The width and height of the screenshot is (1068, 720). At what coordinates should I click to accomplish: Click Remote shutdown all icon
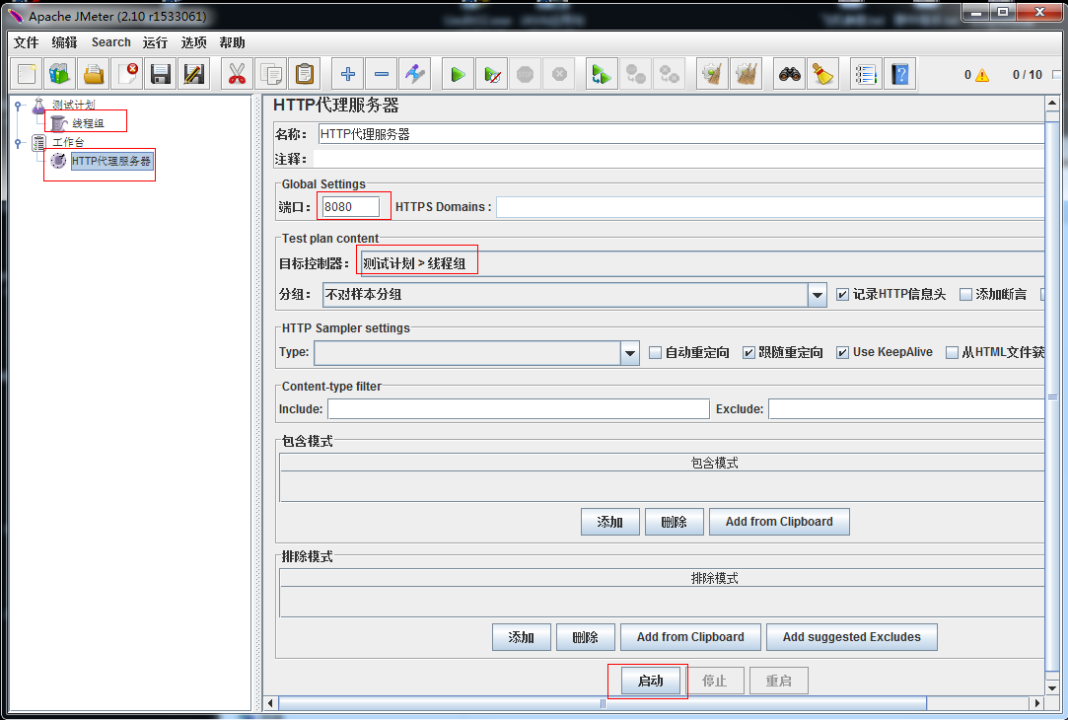click(x=669, y=74)
